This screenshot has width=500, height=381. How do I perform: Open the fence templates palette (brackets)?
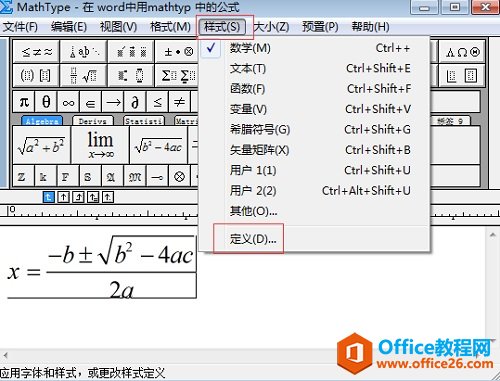point(36,75)
